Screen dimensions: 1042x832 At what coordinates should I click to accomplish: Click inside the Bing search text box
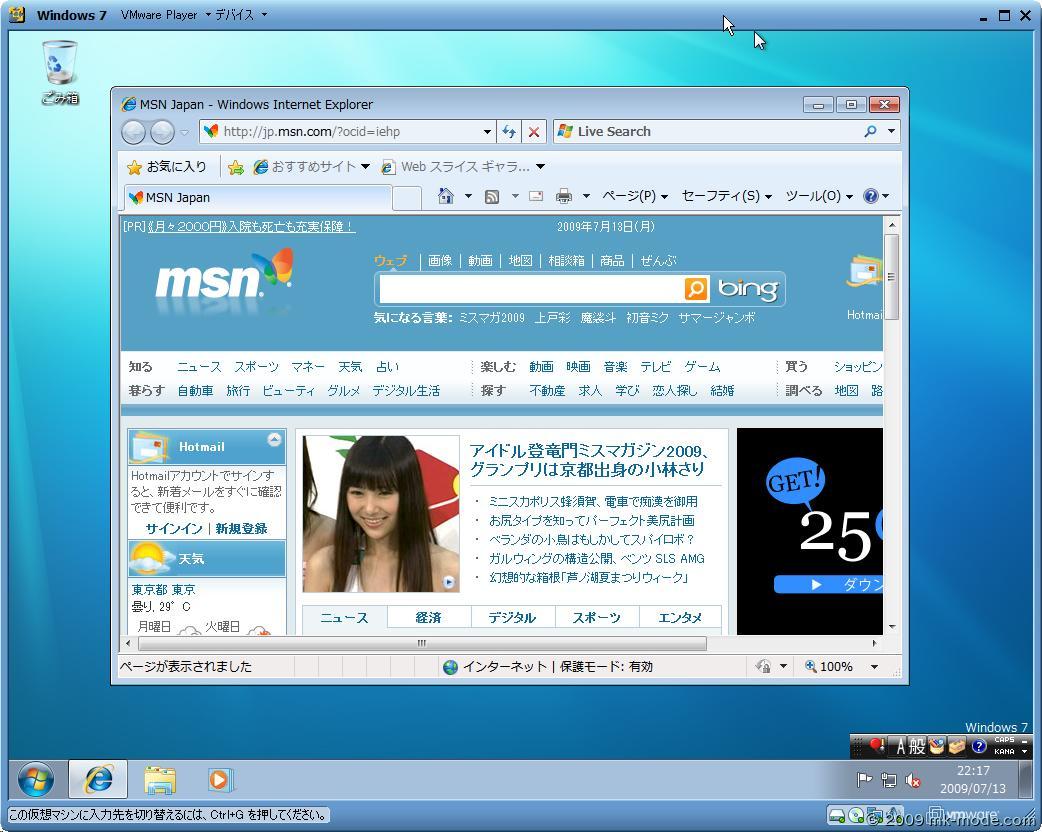[530, 289]
